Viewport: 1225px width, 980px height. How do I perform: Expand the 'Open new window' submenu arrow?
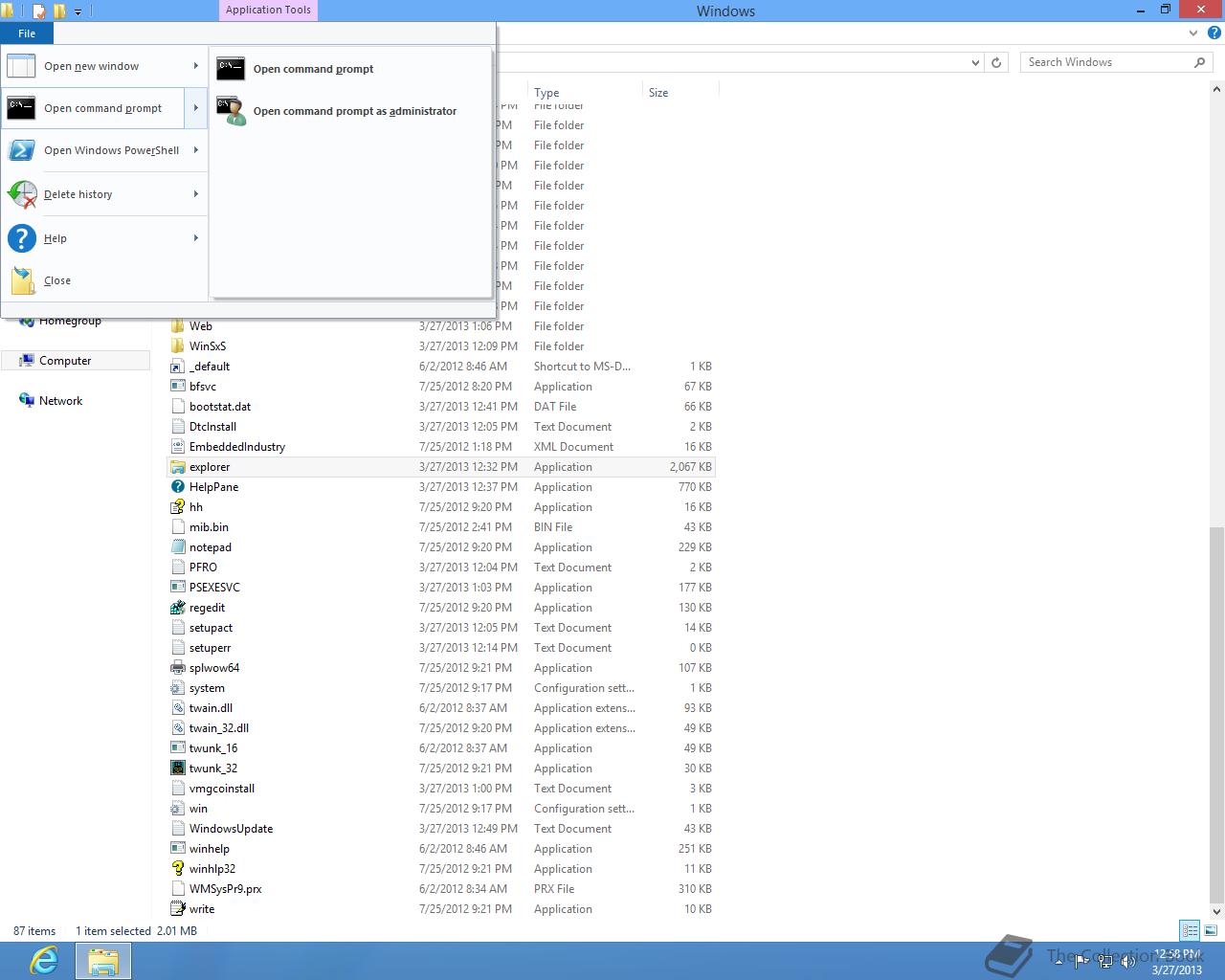click(x=195, y=66)
